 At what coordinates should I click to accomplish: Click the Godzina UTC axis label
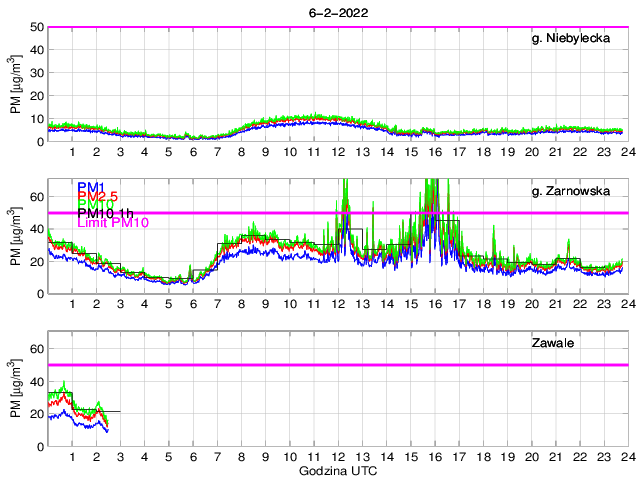pyautogui.click(x=337, y=470)
